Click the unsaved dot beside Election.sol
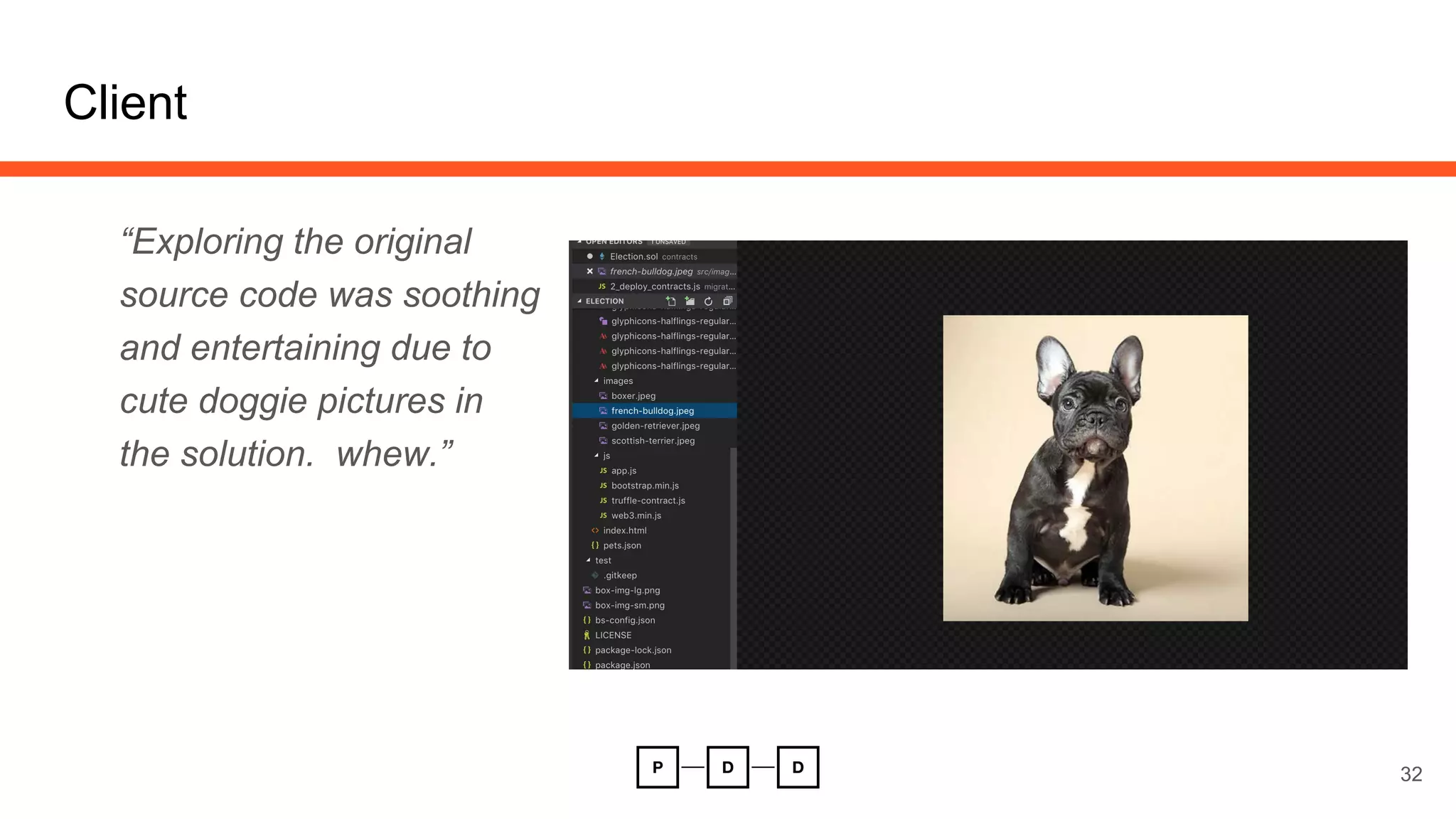Screen dimensions: 1456x819 [589, 257]
